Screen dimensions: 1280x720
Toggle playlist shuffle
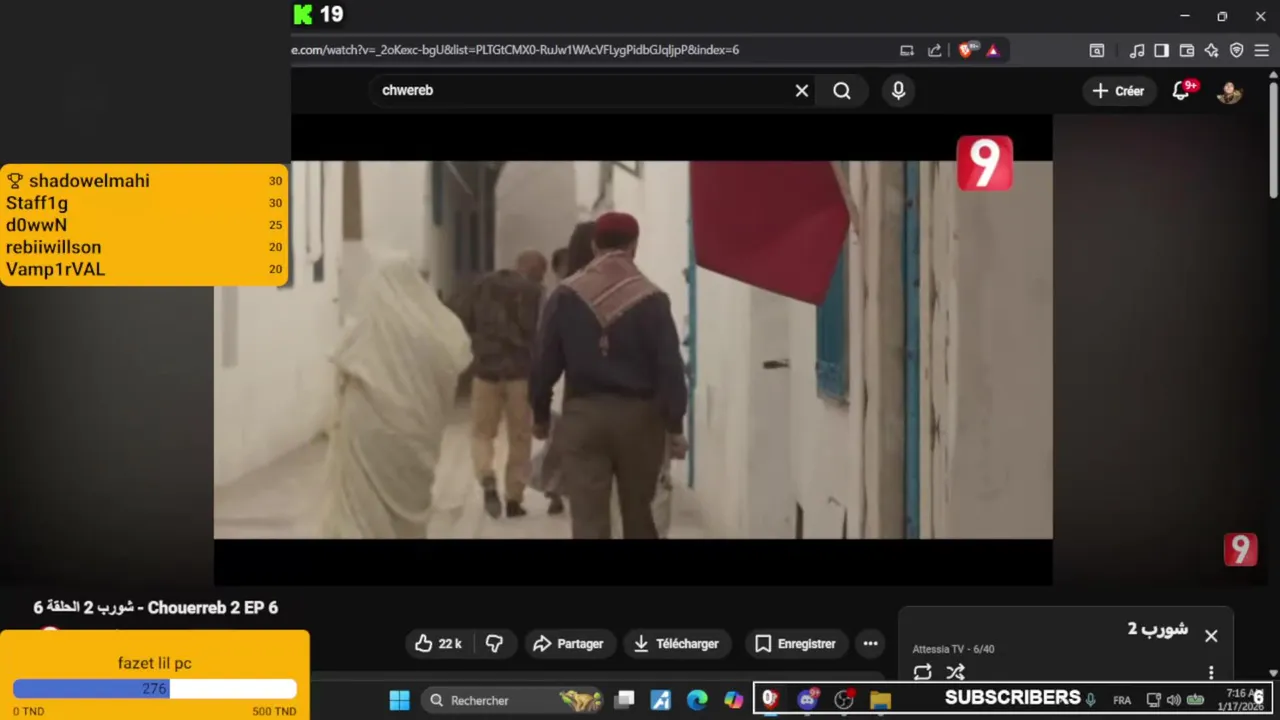tap(956, 672)
